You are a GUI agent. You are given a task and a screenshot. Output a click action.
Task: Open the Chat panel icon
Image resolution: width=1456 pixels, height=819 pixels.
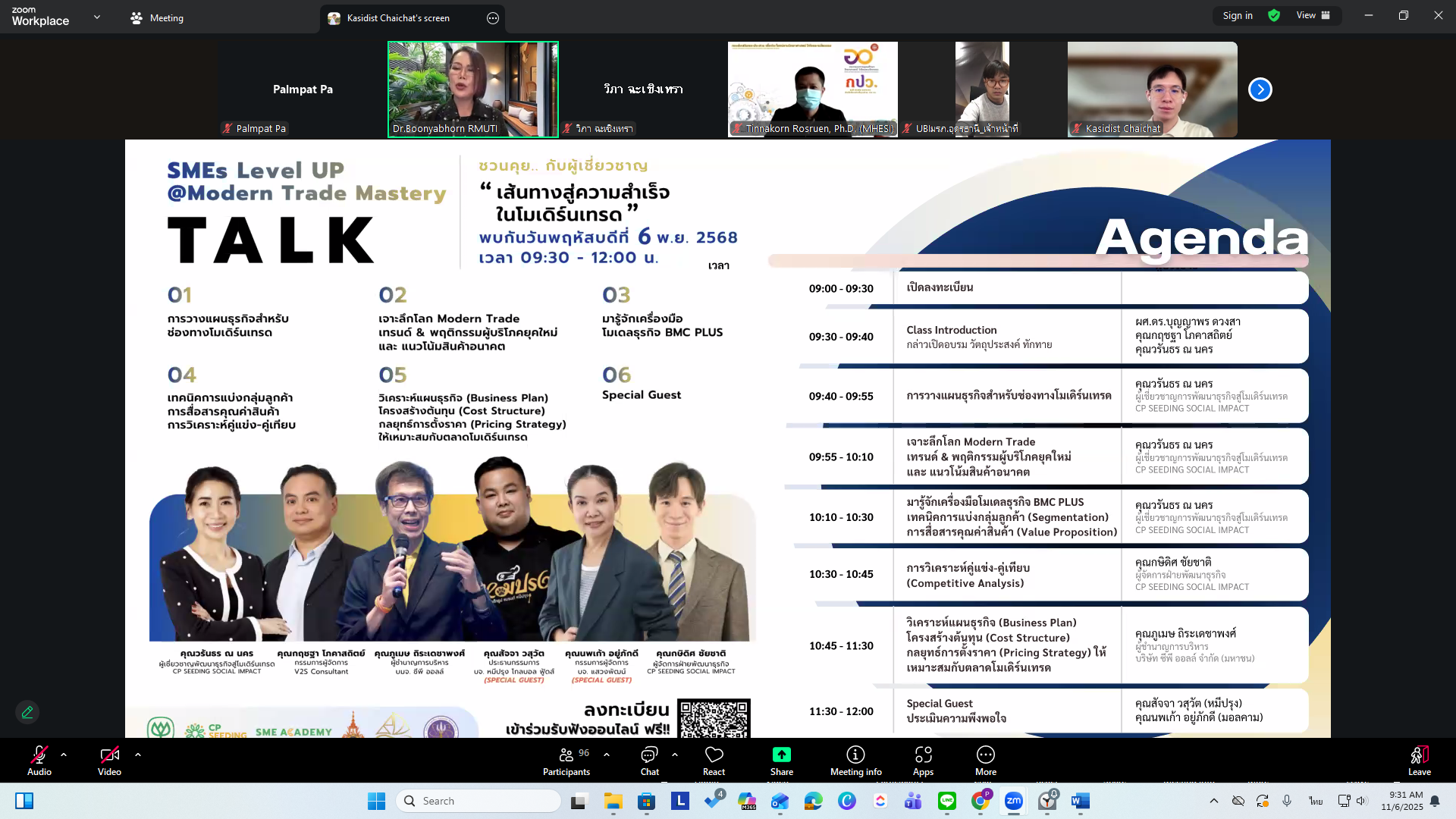click(649, 755)
